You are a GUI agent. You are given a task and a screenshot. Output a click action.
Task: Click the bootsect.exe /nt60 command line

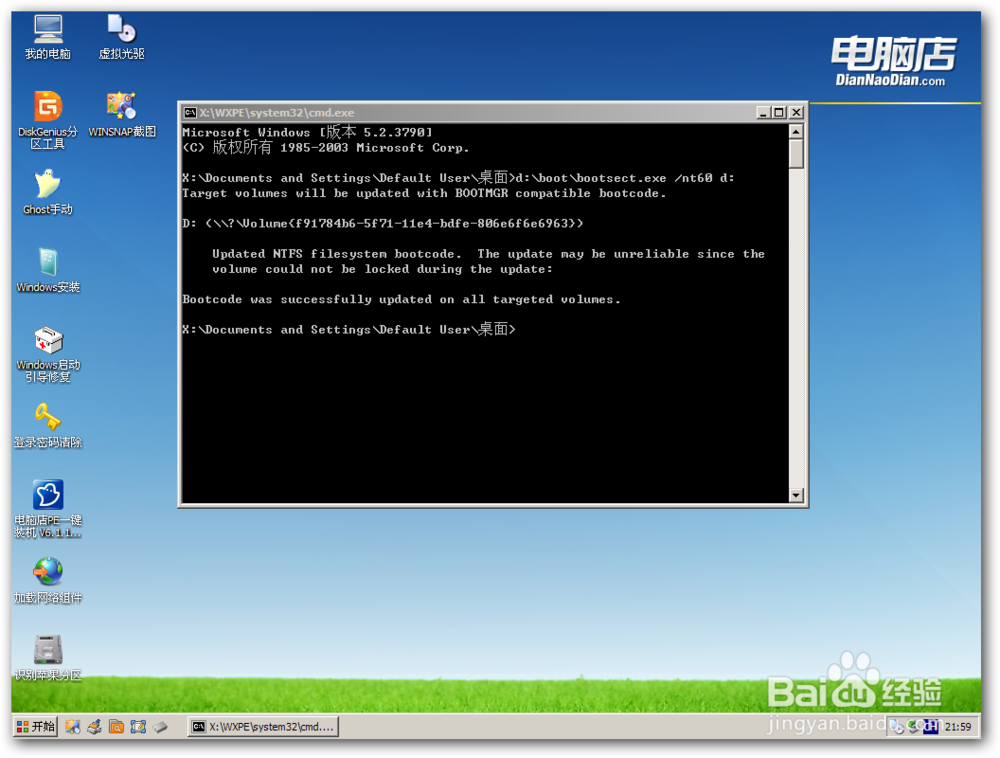(458, 178)
